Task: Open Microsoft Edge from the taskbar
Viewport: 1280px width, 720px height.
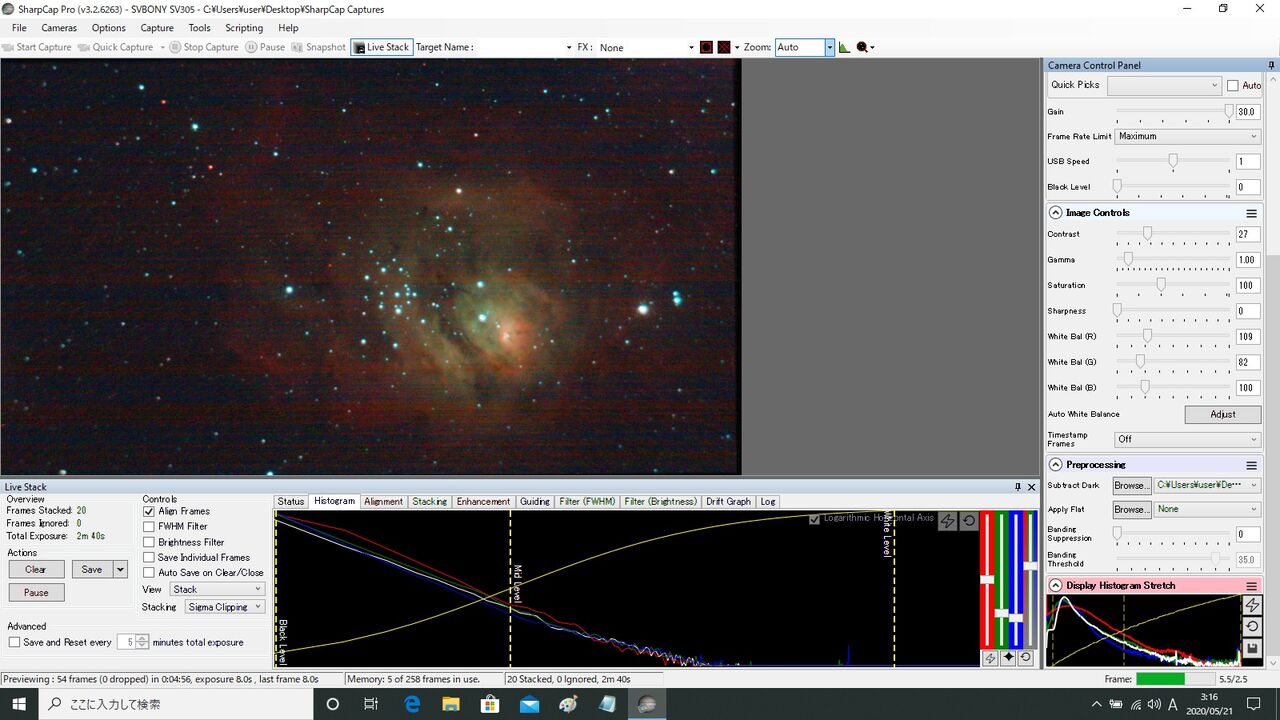Action: click(412, 704)
